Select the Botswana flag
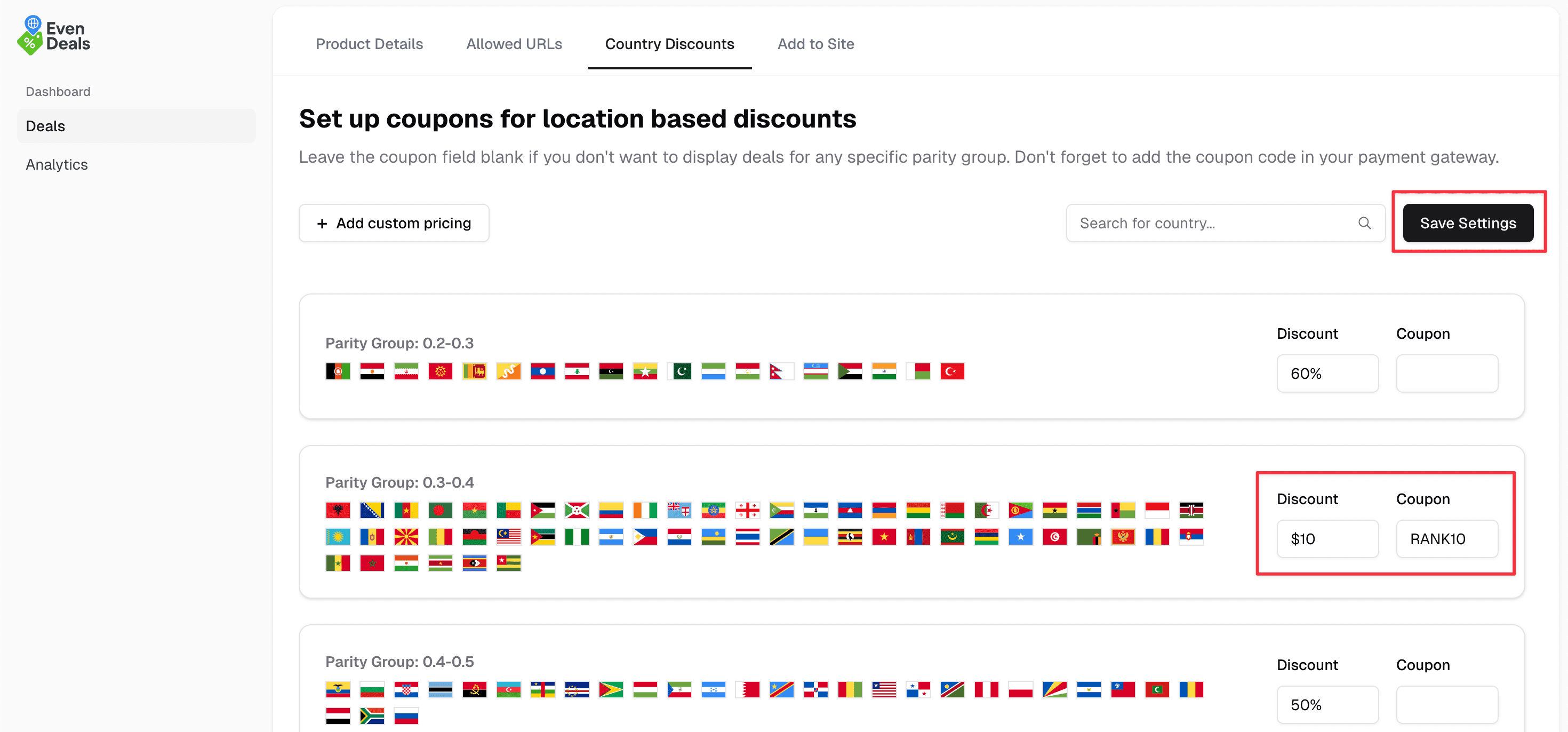 [440, 689]
